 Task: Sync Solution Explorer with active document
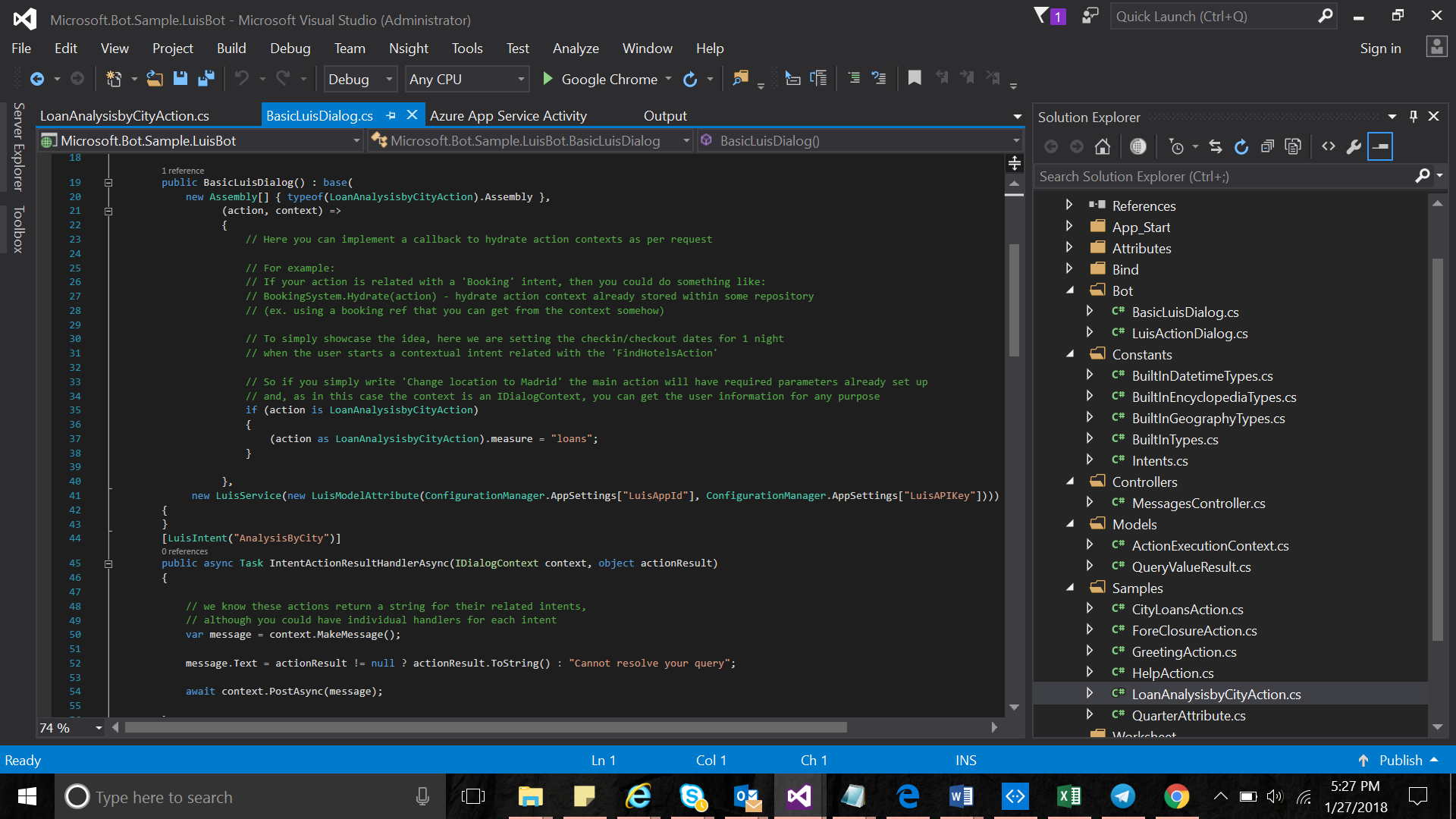click(x=1216, y=146)
